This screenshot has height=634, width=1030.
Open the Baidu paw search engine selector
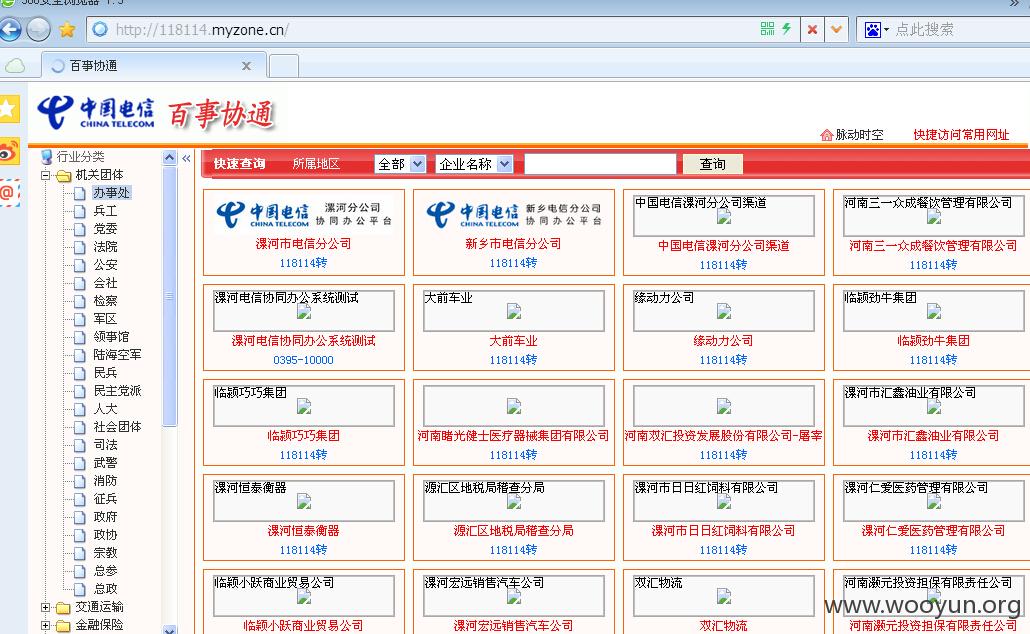click(x=876, y=30)
